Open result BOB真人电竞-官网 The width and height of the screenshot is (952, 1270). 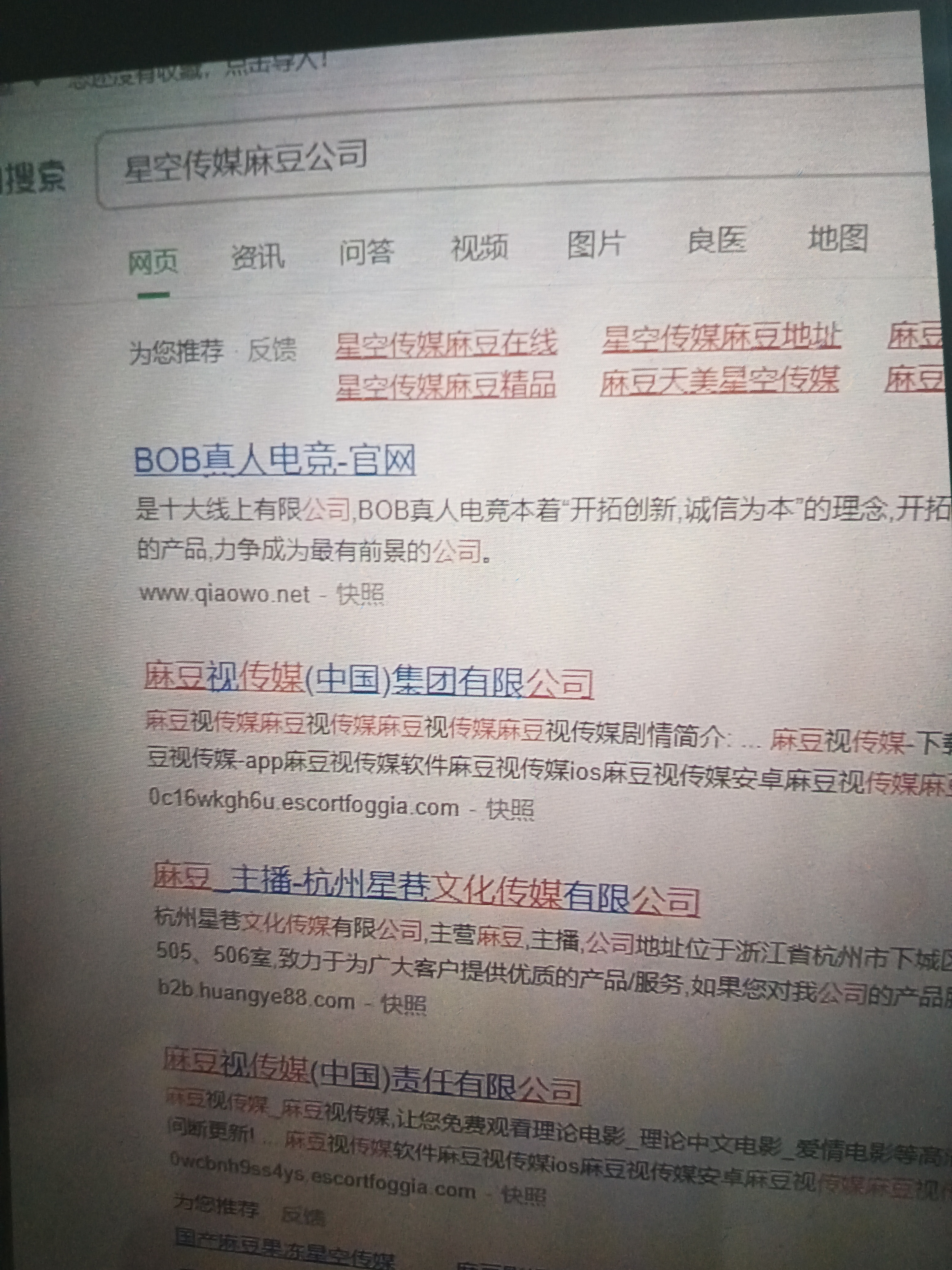click(275, 460)
